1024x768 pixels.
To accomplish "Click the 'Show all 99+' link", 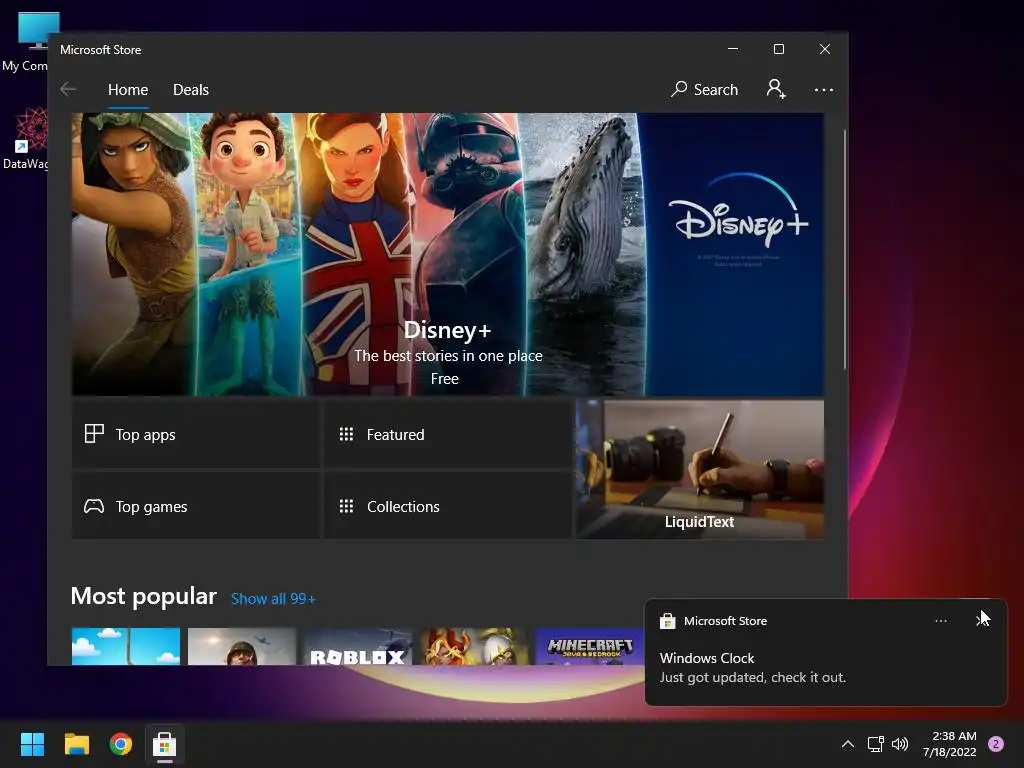I will pyautogui.click(x=273, y=599).
